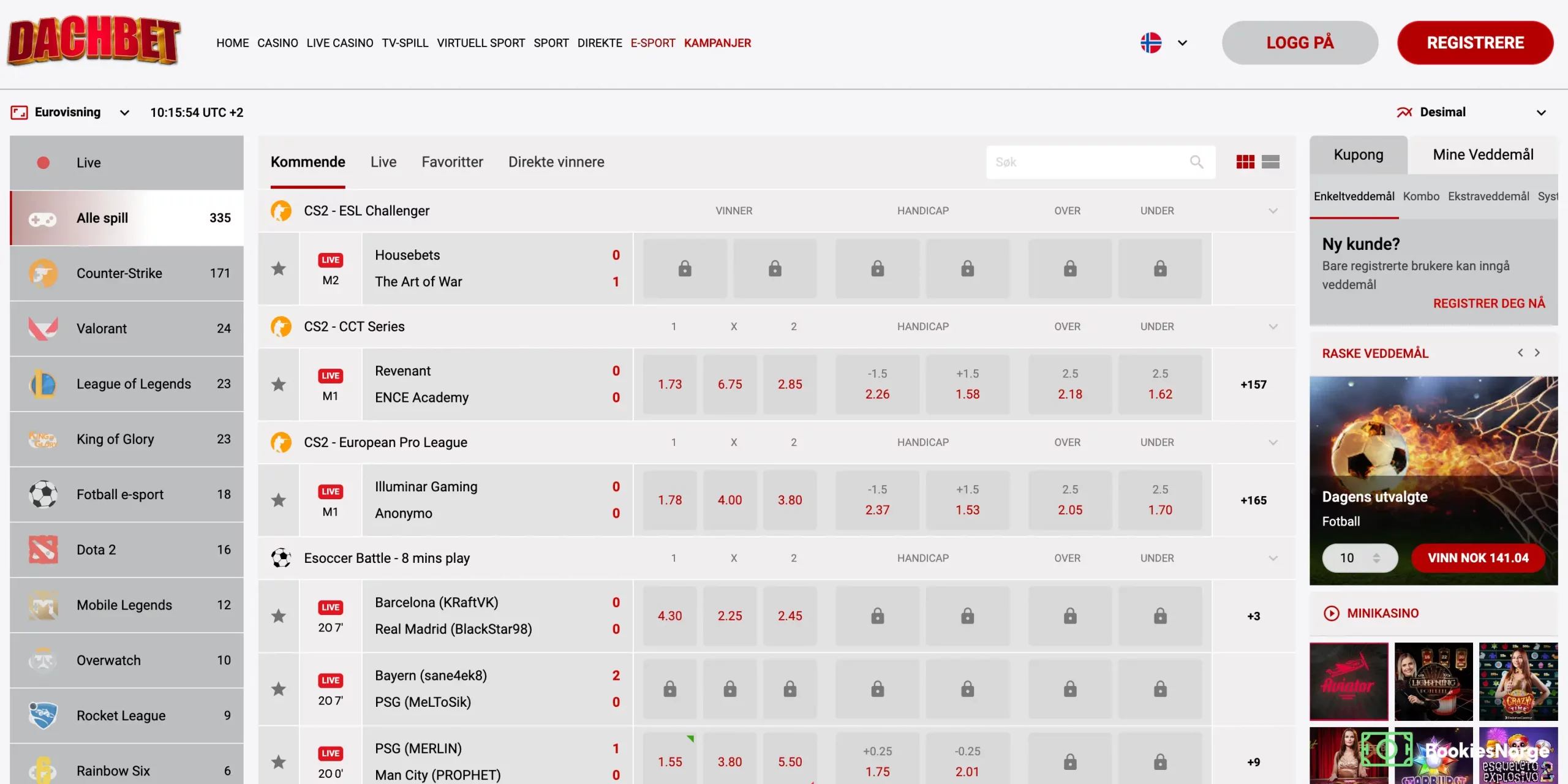
Task: Collapse the CS2 - ESL Challenger section
Action: pos(1273,211)
